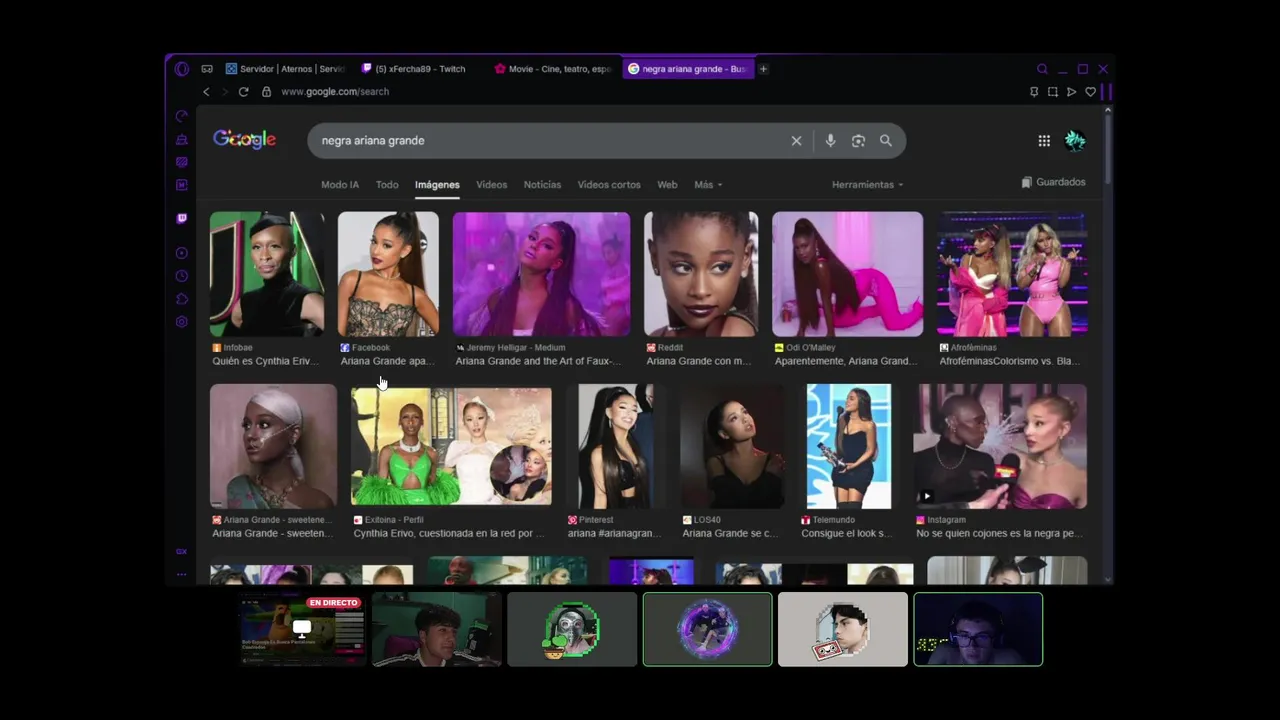Select the glasses webcam participant tile

(x=978, y=629)
